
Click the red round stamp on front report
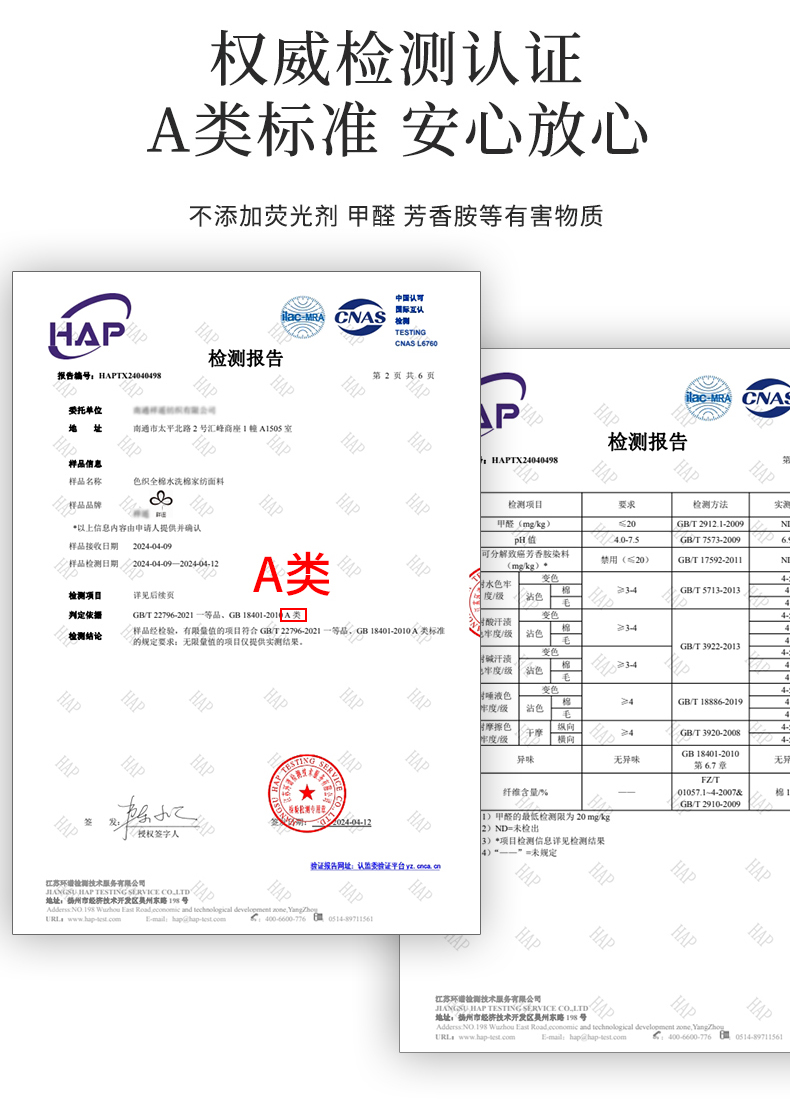[x=307, y=793]
